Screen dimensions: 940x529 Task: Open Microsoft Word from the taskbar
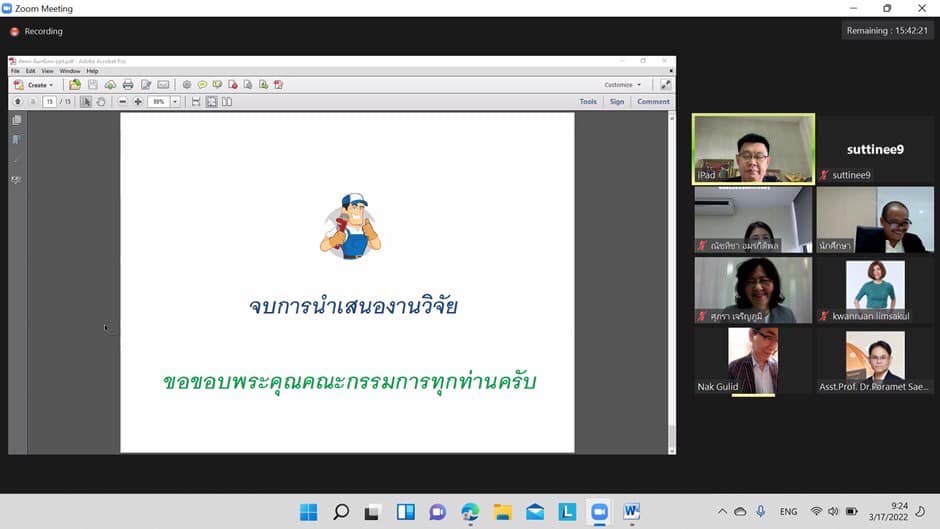[631, 511]
